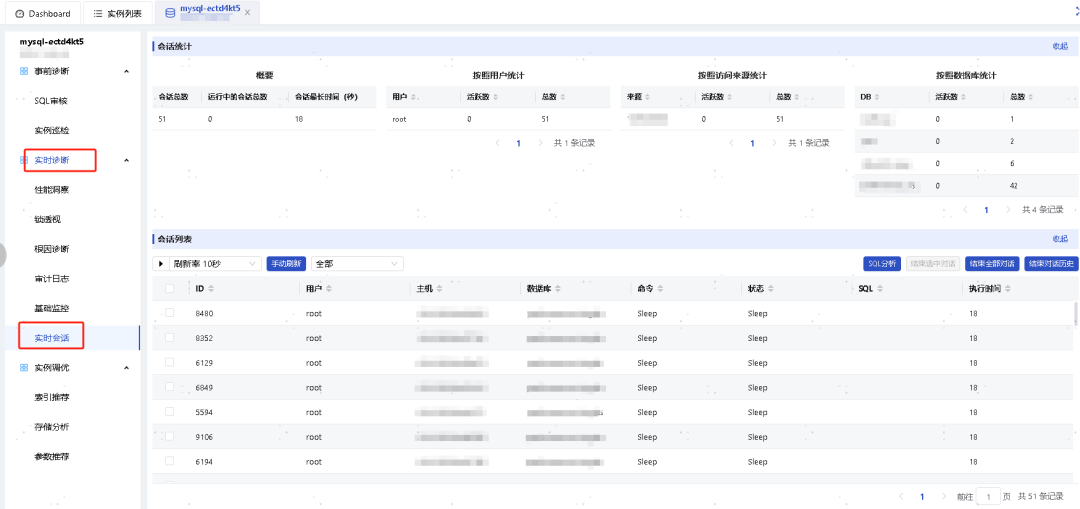Viewport: 1080px width, 509px height.
Task: Sort source statistics by 来源 column
Action: tap(647, 97)
